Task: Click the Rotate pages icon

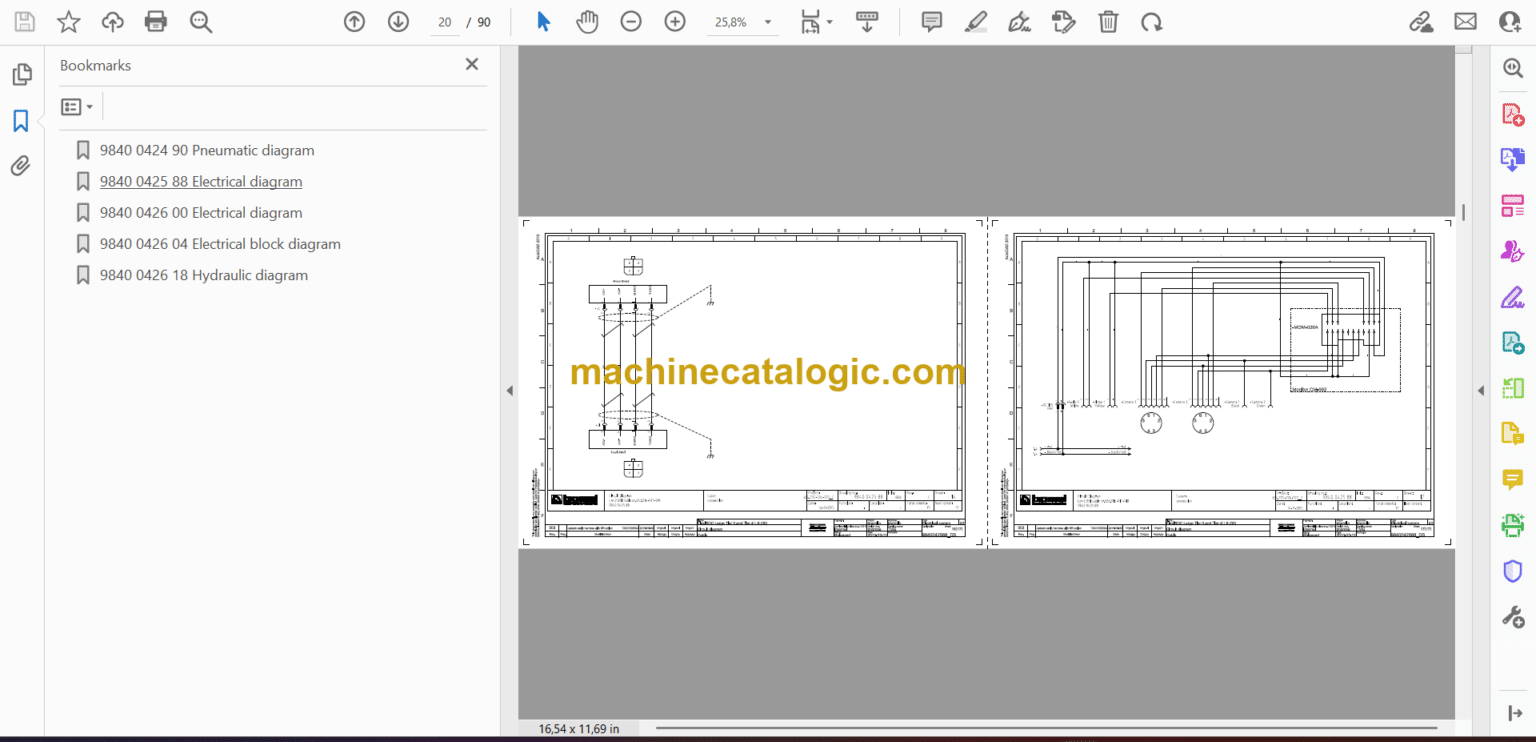Action: click(x=1152, y=21)
